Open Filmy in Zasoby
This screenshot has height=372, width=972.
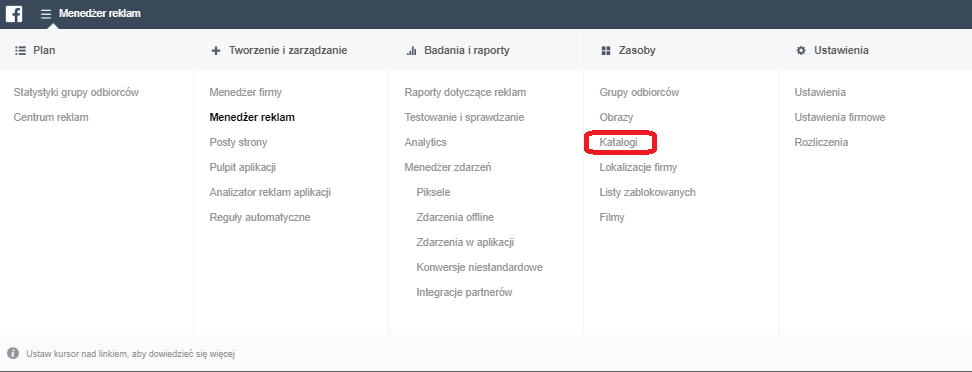pos(612,218)
